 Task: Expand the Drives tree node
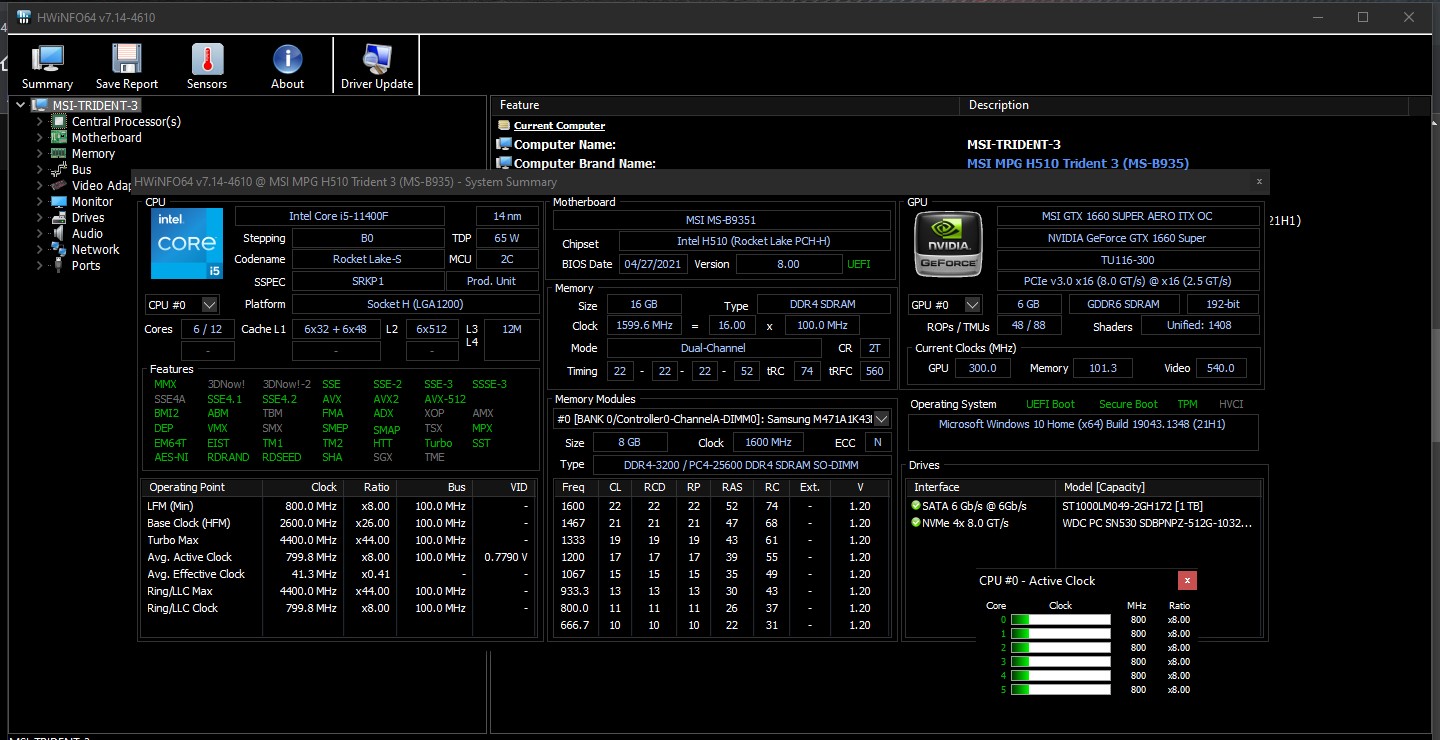40,217
